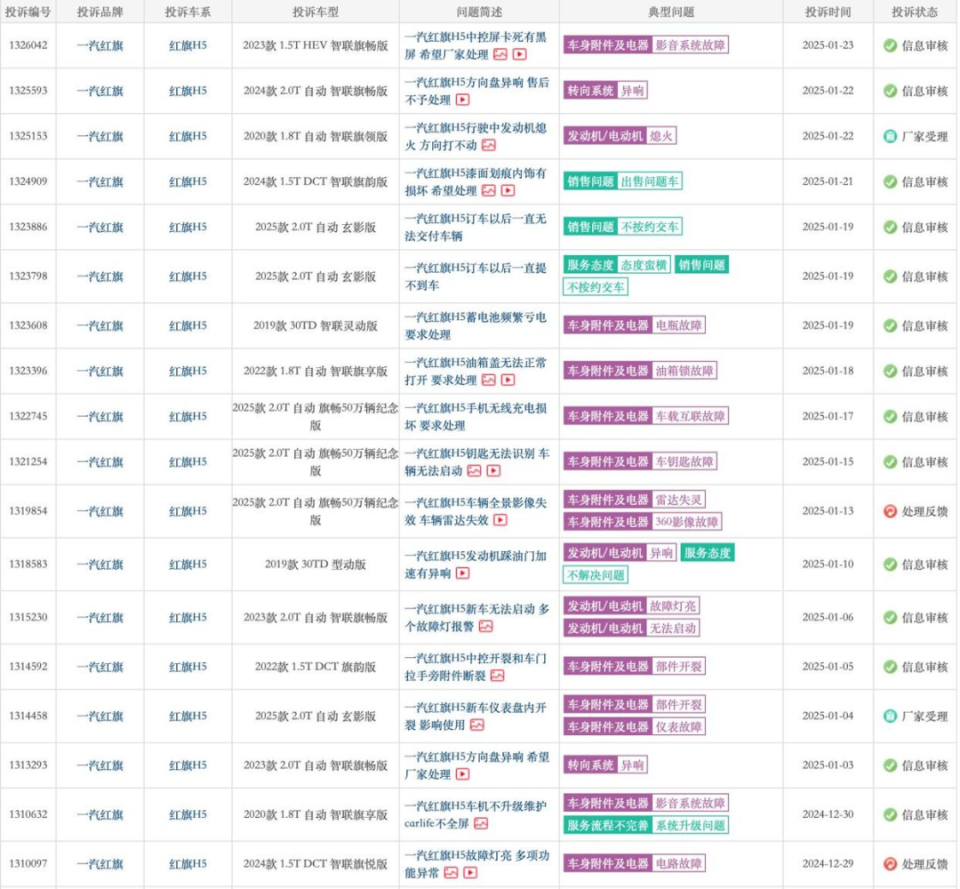Screen dimensions: 960x889
Task: Click the 转向系统 typical problem tag
Action: coord(593,89)
